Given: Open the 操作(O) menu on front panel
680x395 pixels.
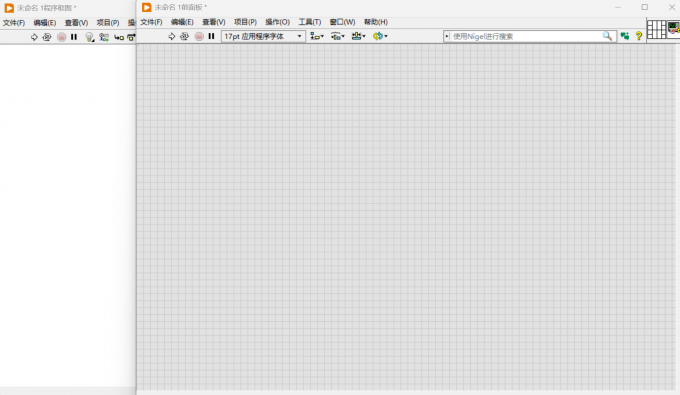Looking at the screenshot, I should tap(278, 22).
